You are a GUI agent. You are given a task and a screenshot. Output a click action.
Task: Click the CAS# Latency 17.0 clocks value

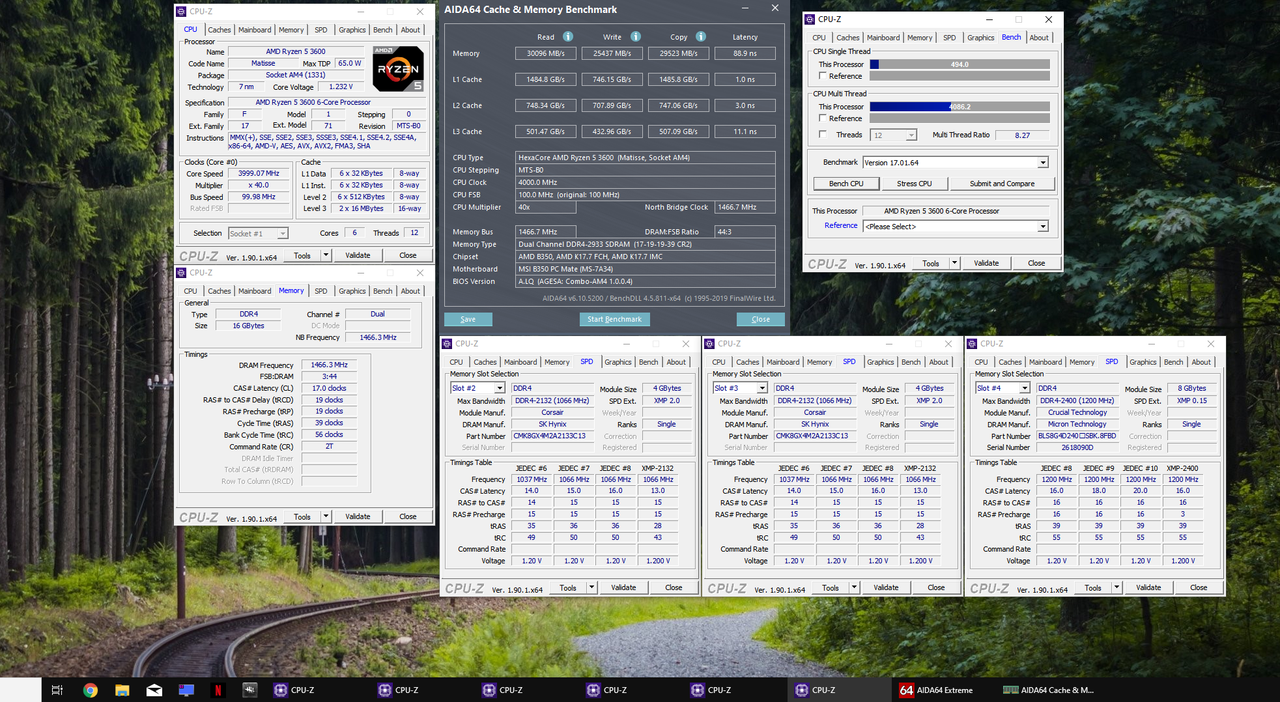pos(328,388)
